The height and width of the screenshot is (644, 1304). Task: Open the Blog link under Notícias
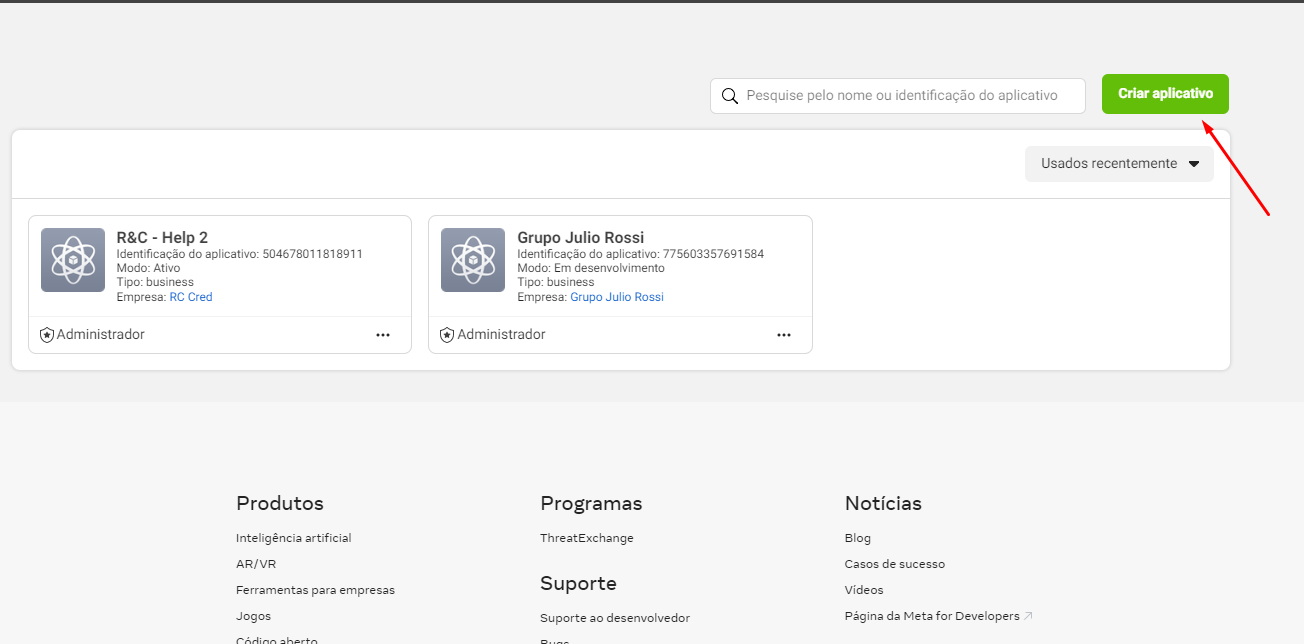tap(858, 538)
